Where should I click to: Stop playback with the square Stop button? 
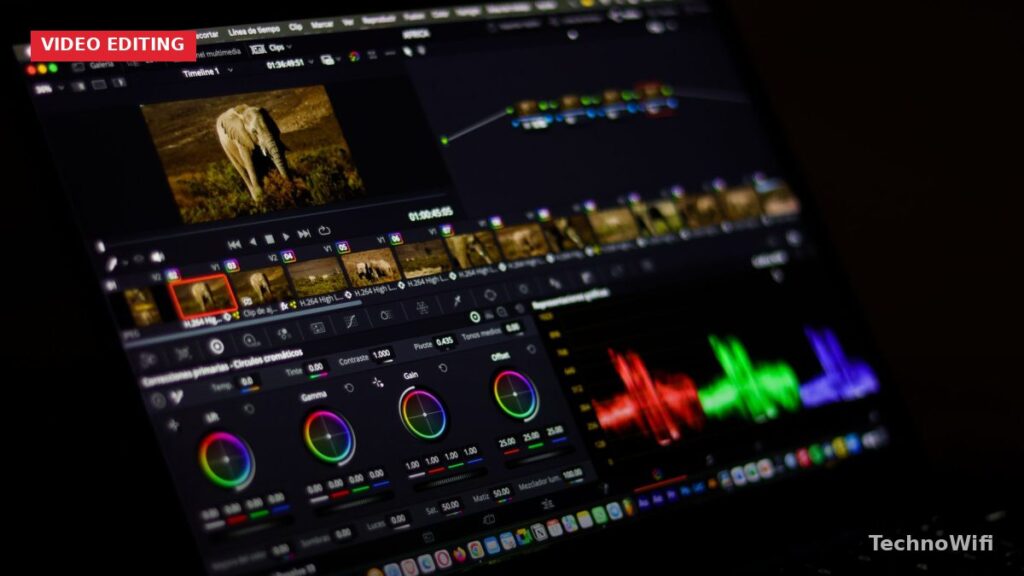tap(270, 240)
